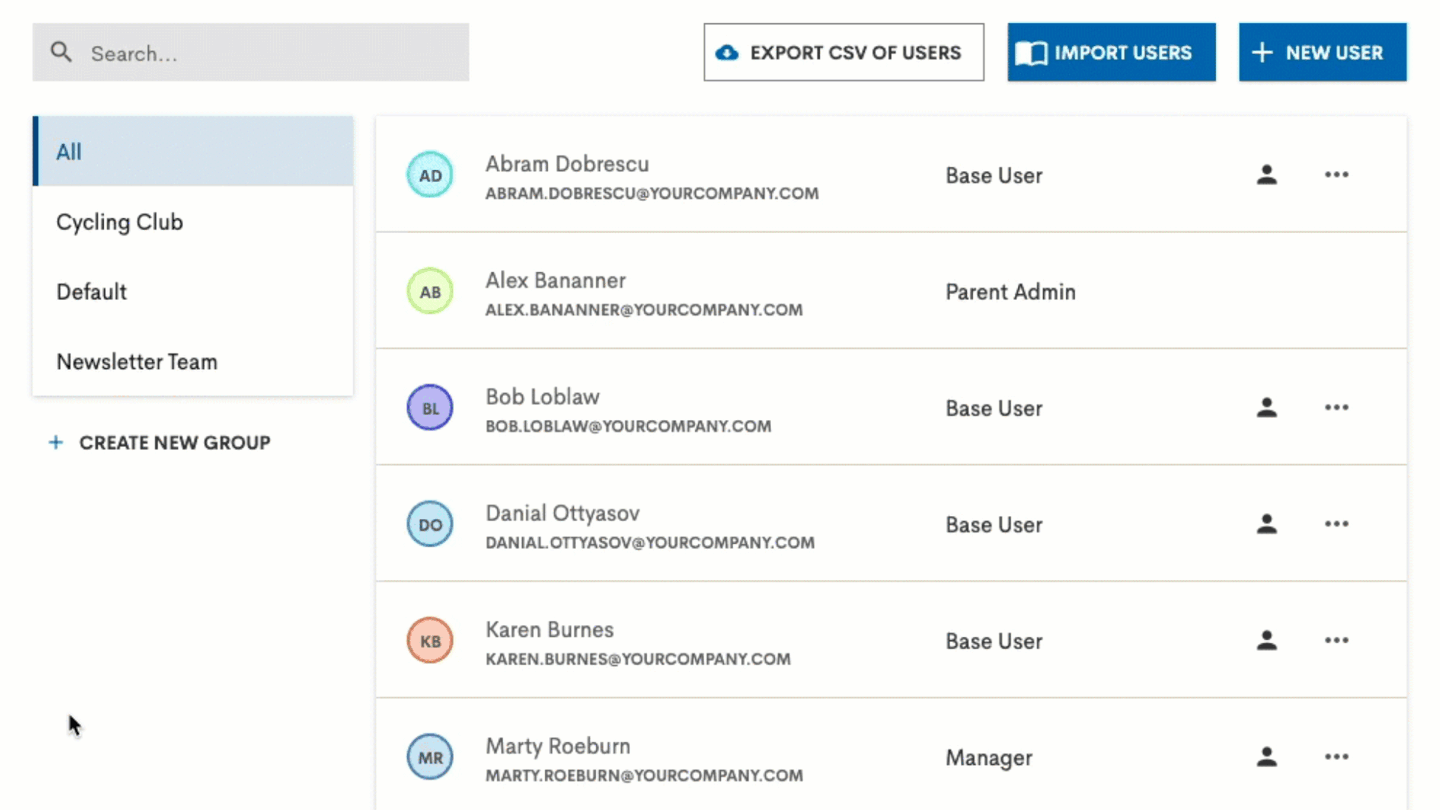Viewport: 1440px width, 810px height.
Task: Click the Parent Admin role text
Action: tap(1011, 292)
